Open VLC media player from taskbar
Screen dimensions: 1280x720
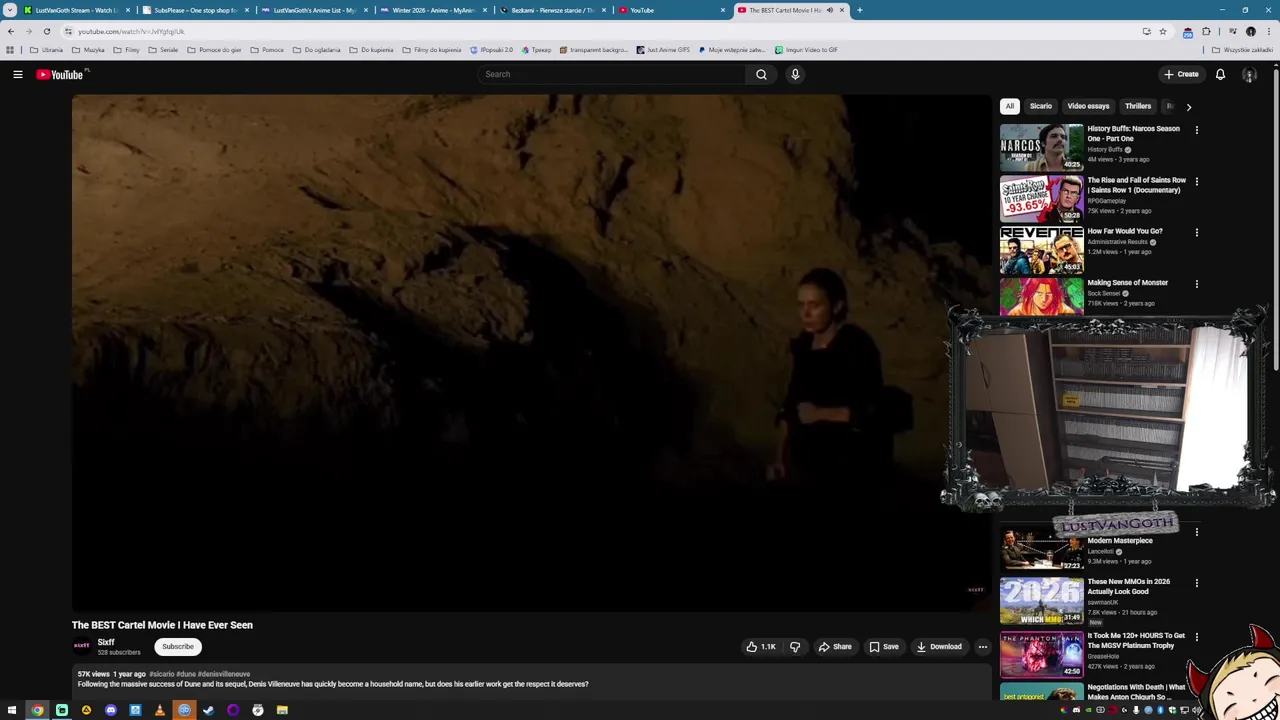tap(159, 710)
